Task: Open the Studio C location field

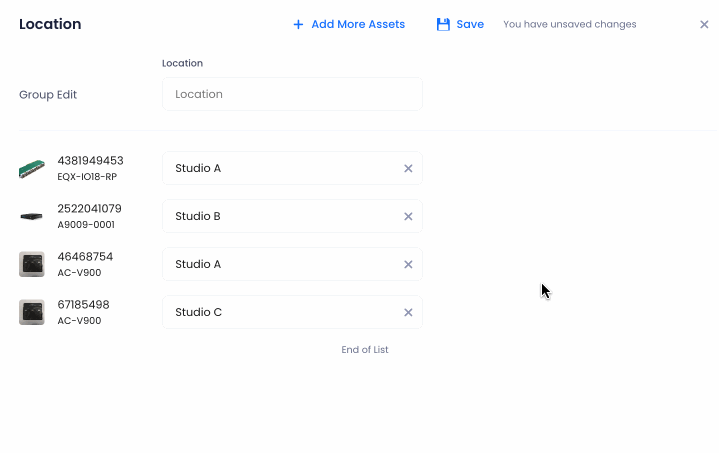Action: pyautogui.click(x=292, y=312)
